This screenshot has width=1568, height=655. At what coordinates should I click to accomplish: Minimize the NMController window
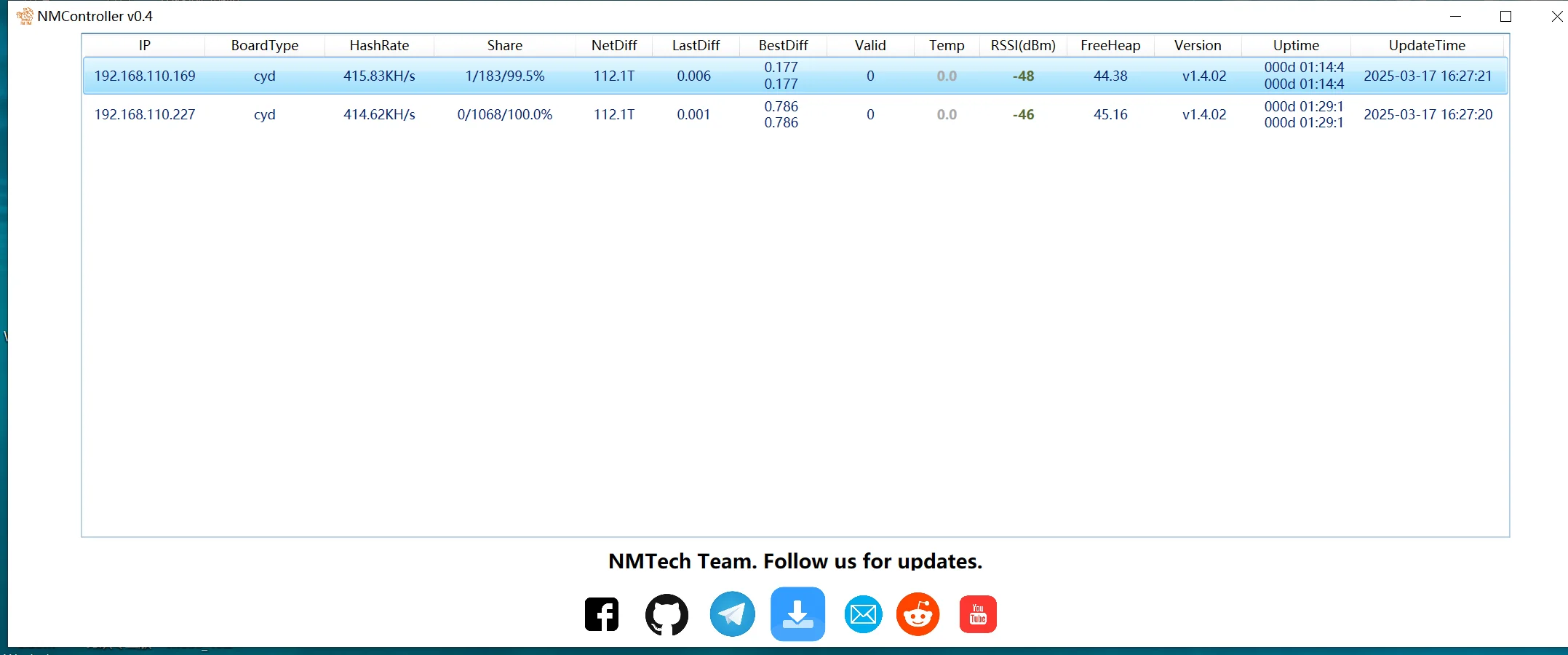pyautogui.click(x=1456, y=16)
